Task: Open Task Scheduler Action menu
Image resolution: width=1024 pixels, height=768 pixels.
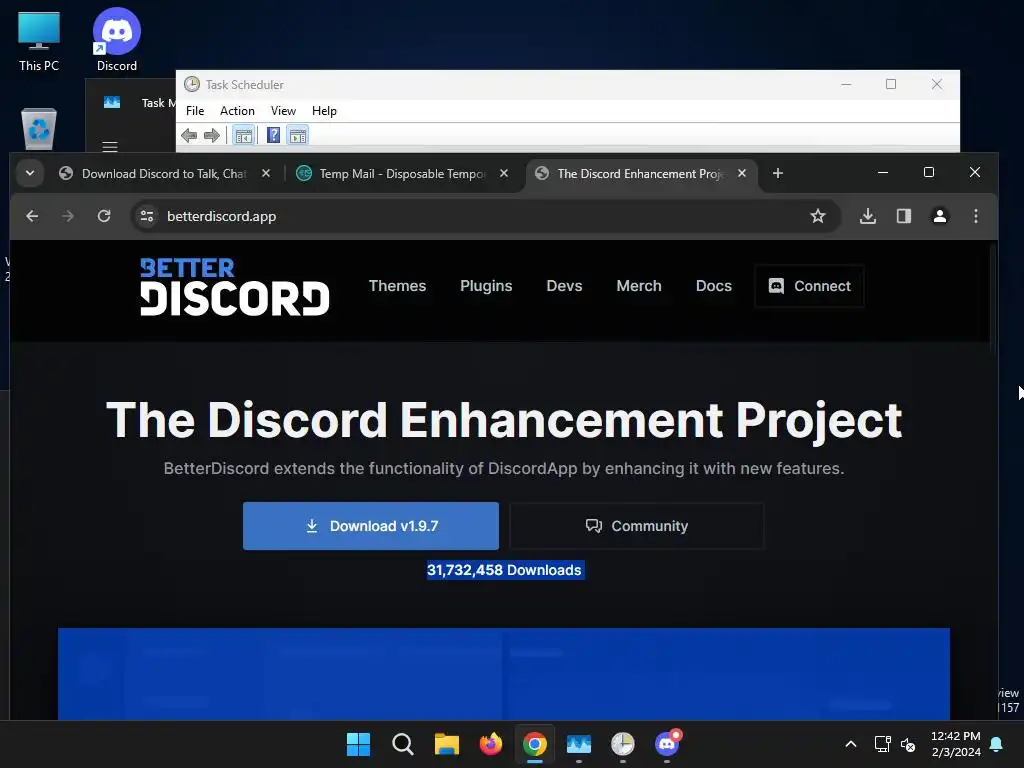Action: (237, 111)
